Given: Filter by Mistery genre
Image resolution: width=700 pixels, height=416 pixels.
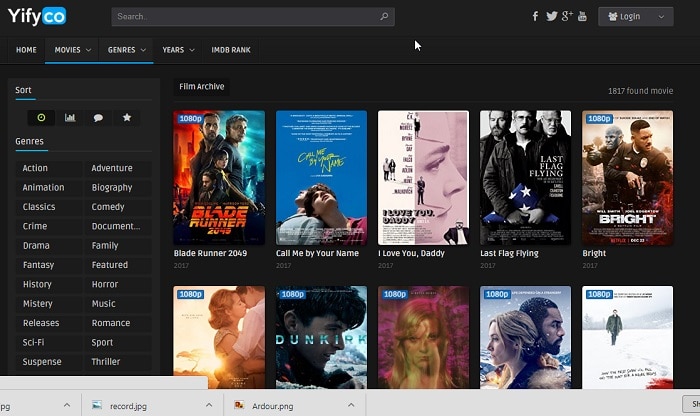Looking at the screenshot, I should pos(49,304).
